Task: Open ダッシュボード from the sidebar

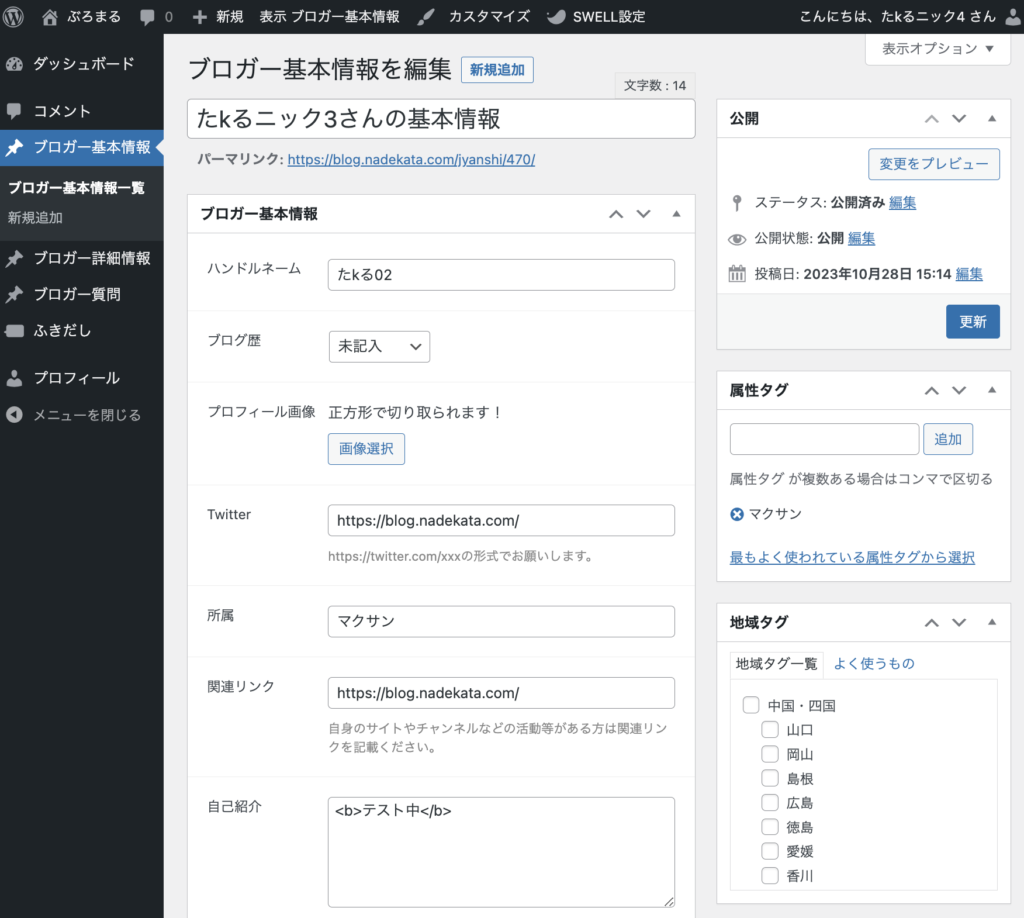Action: click(x=82, y=64)
